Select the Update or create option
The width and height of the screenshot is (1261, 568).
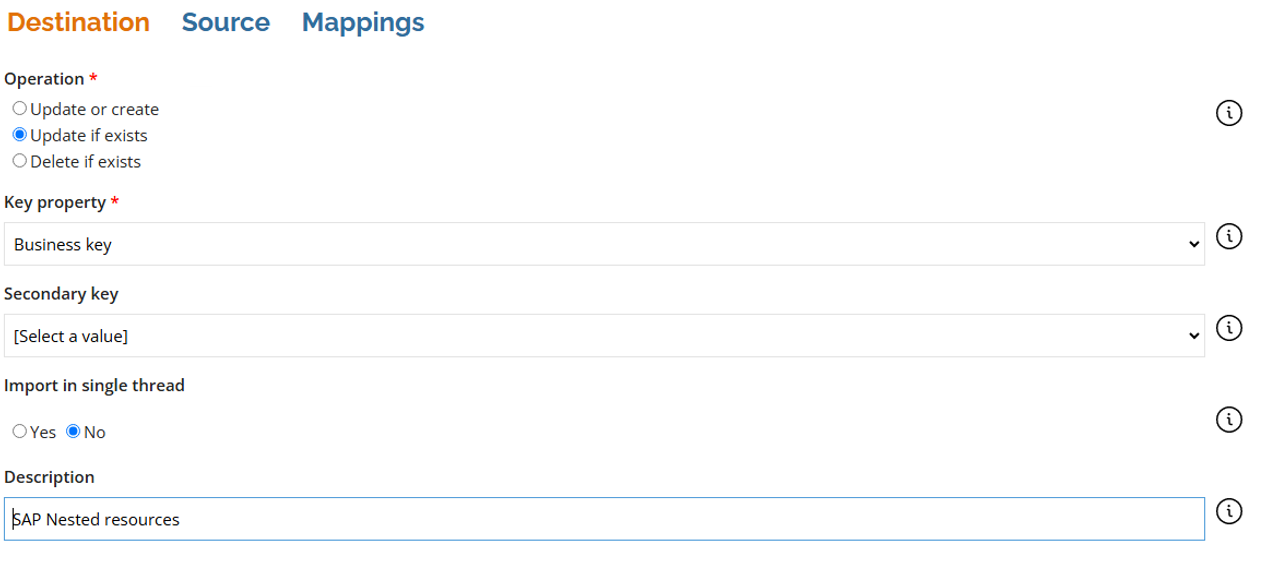pyautogui.click(x=20, y=109)
